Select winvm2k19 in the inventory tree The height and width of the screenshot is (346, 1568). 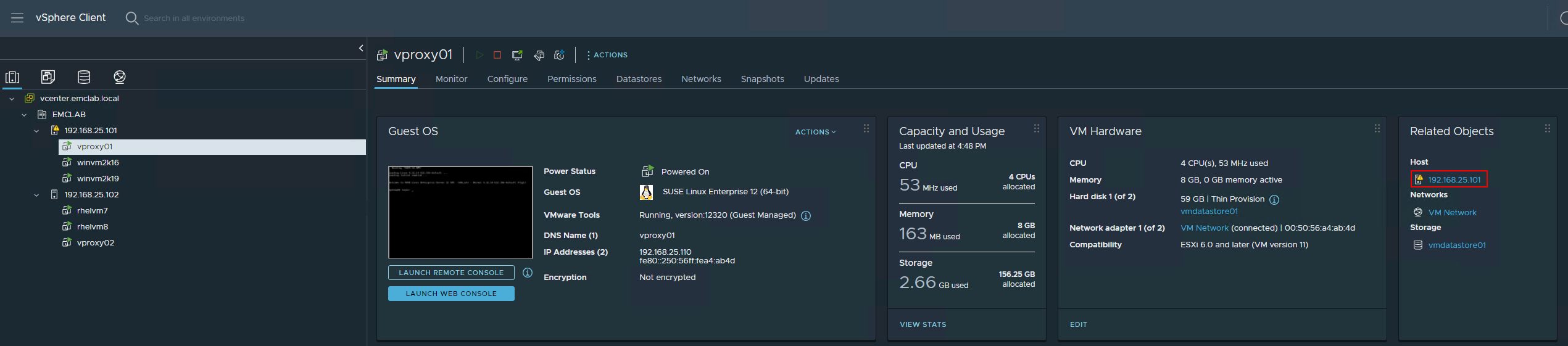point(97,178)
